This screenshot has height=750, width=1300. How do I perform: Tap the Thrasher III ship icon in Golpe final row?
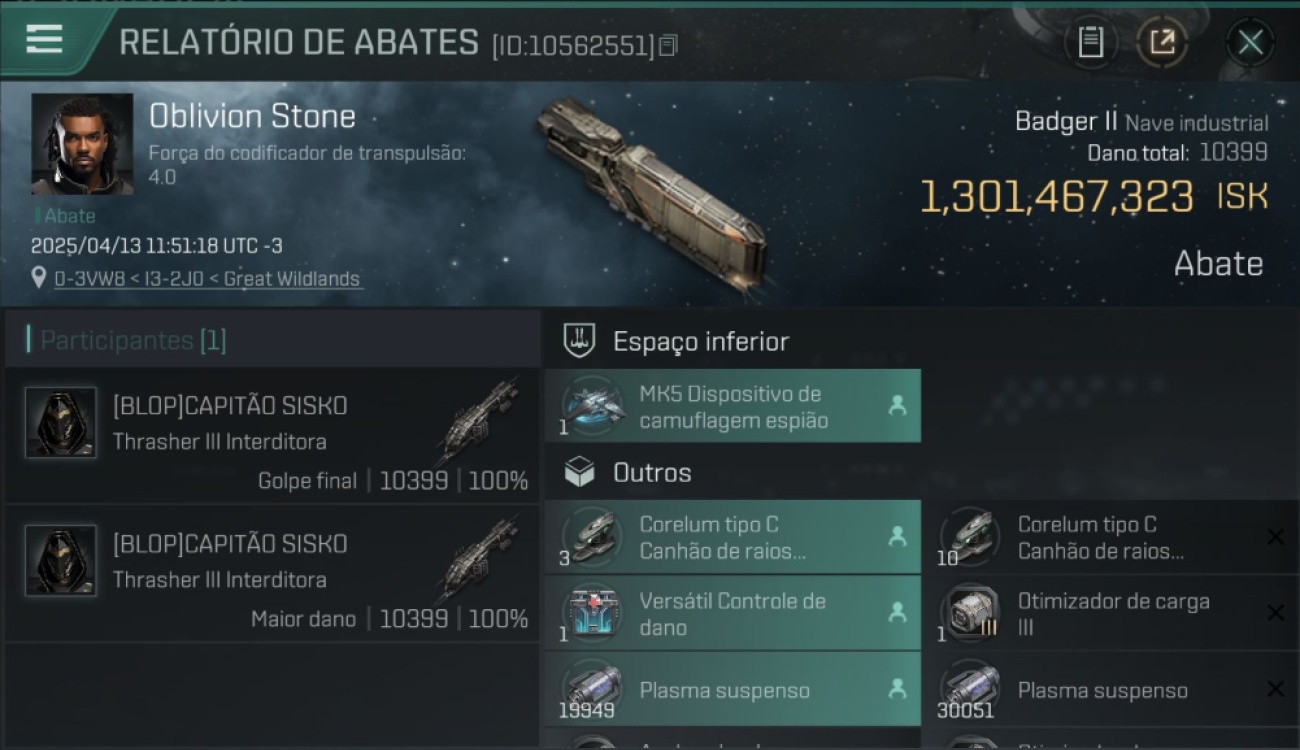click(478, 421)
